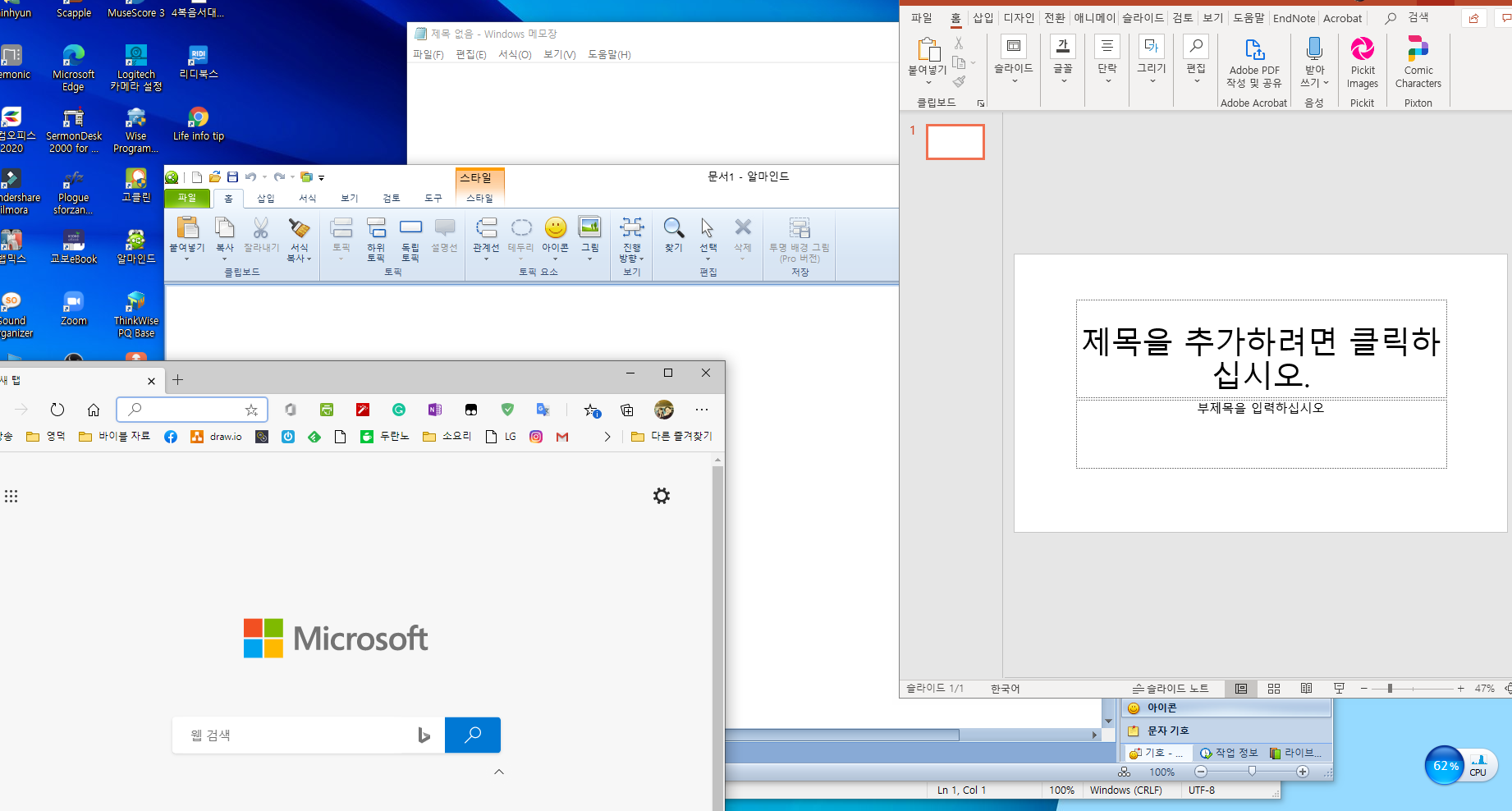Screen dimensions: 1512x811
Task: Toggle 슬라이드 노트 in PowerPoint status bar
Action: (x=1171, y=689)
